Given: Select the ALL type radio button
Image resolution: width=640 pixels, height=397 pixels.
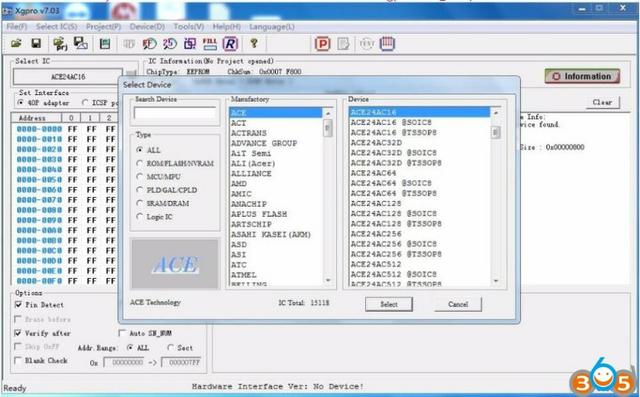Looking at the screenshot, I should pos(140,150).
